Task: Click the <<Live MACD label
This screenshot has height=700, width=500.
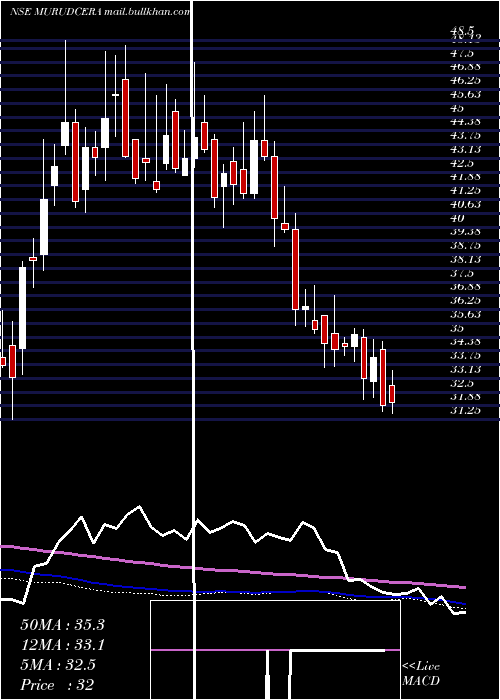Action: [421, 674]
